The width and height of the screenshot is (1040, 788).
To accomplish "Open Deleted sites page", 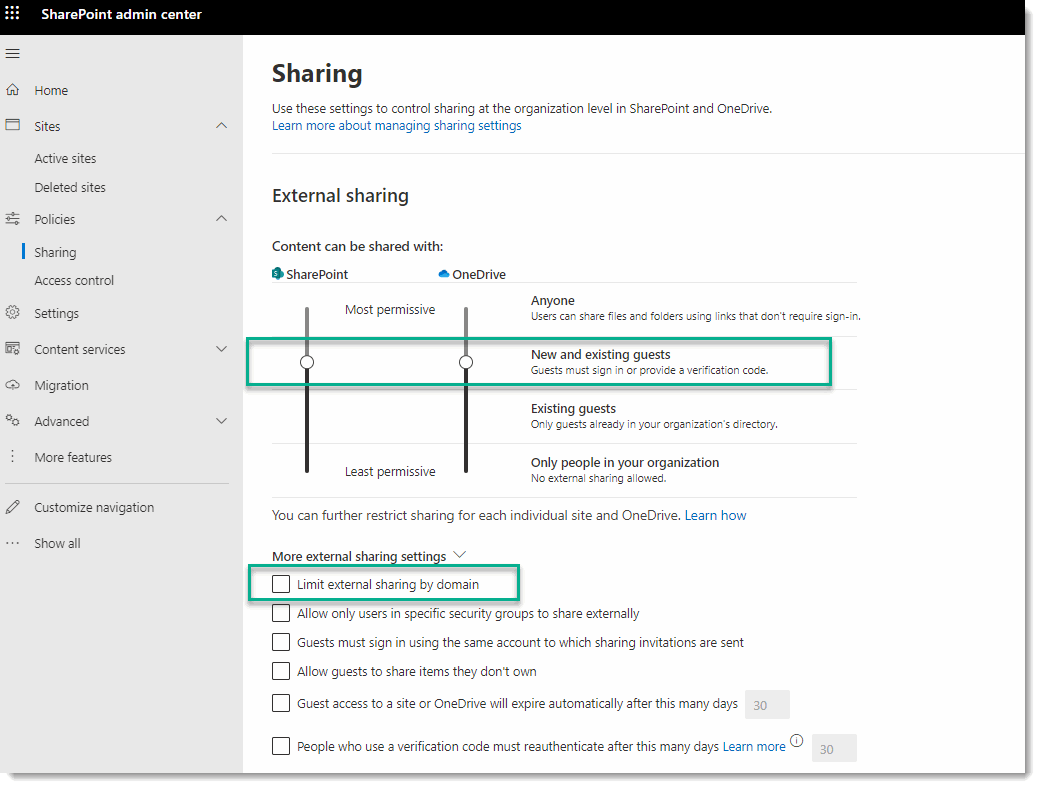I will (x=70, y=188).
